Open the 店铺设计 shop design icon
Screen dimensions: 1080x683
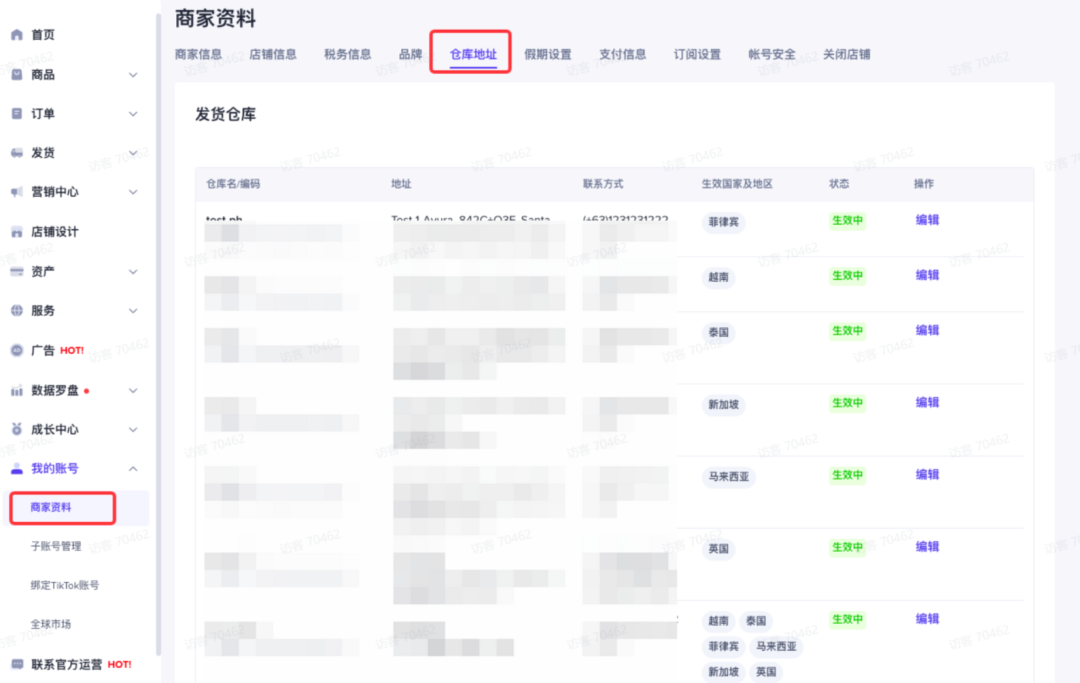pyautogui.click(x=13, y=231)
